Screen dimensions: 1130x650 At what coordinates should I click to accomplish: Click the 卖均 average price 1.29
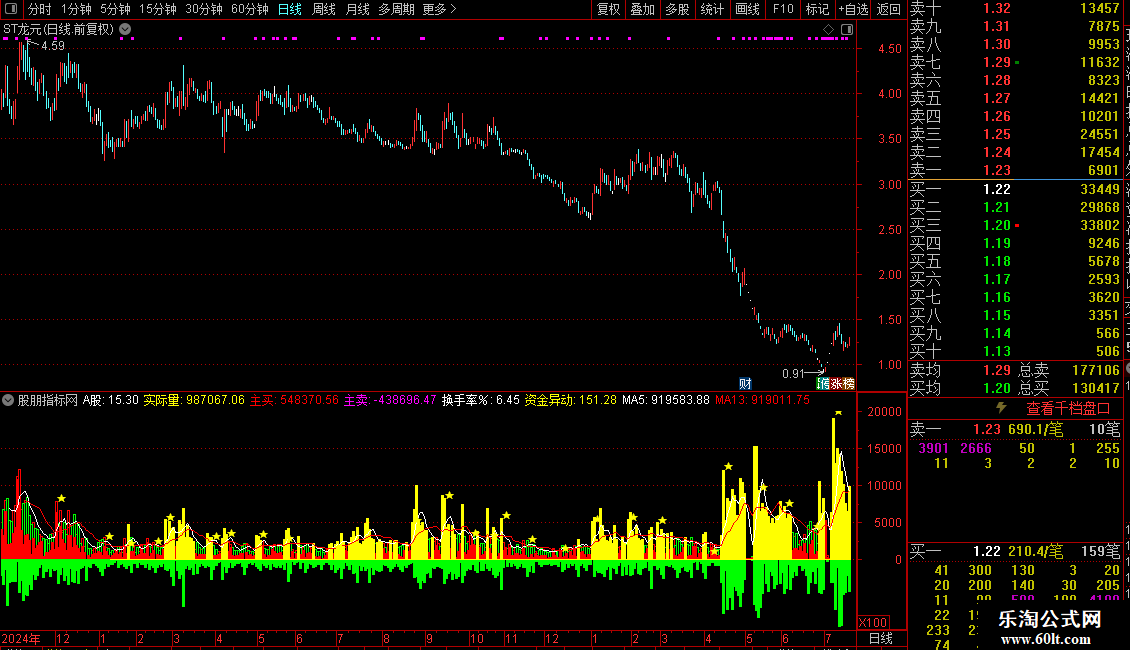pos(997,370)
